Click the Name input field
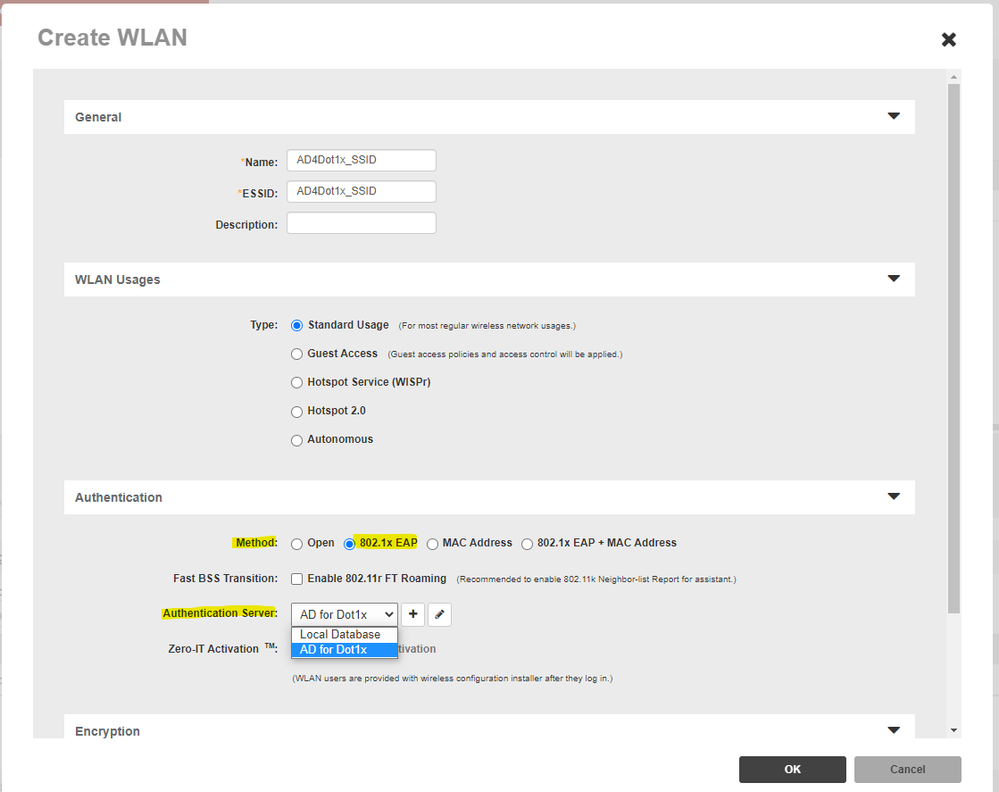 tap(361, 160)
